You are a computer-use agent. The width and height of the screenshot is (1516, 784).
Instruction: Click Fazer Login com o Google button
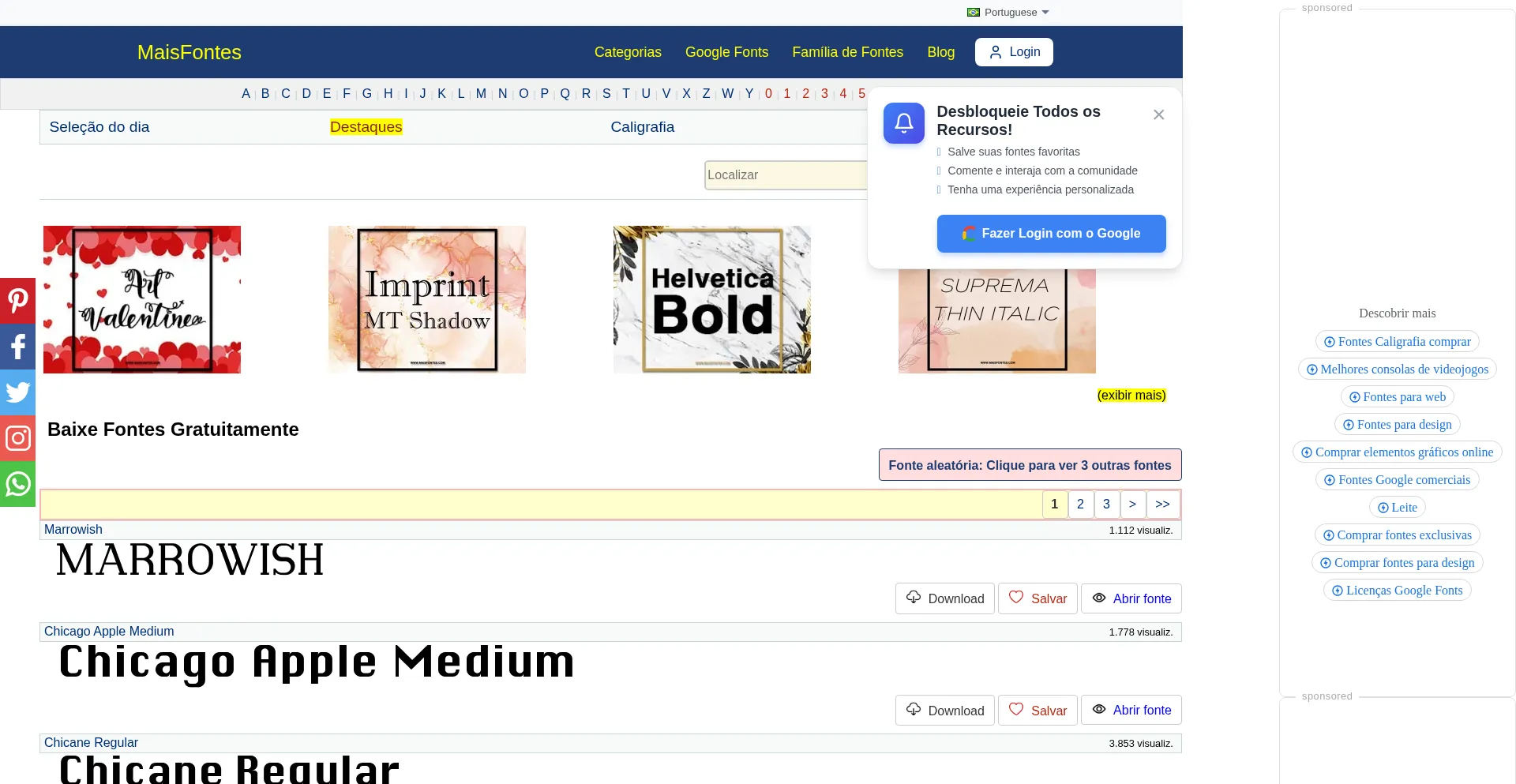(x=1051, y=234)
